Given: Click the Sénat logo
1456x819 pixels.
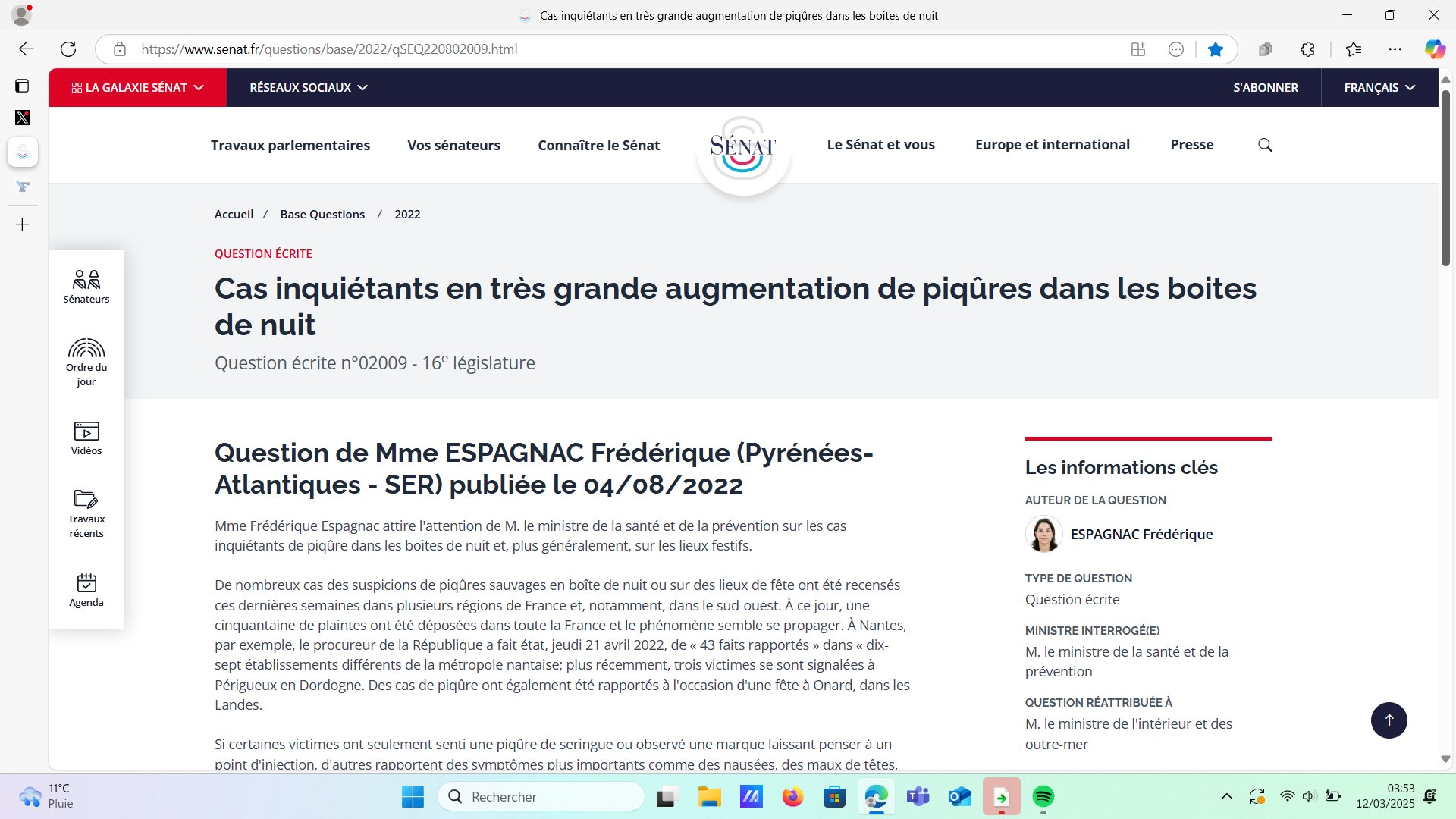Looking at the screenshot, I should (x=742, y=148).
